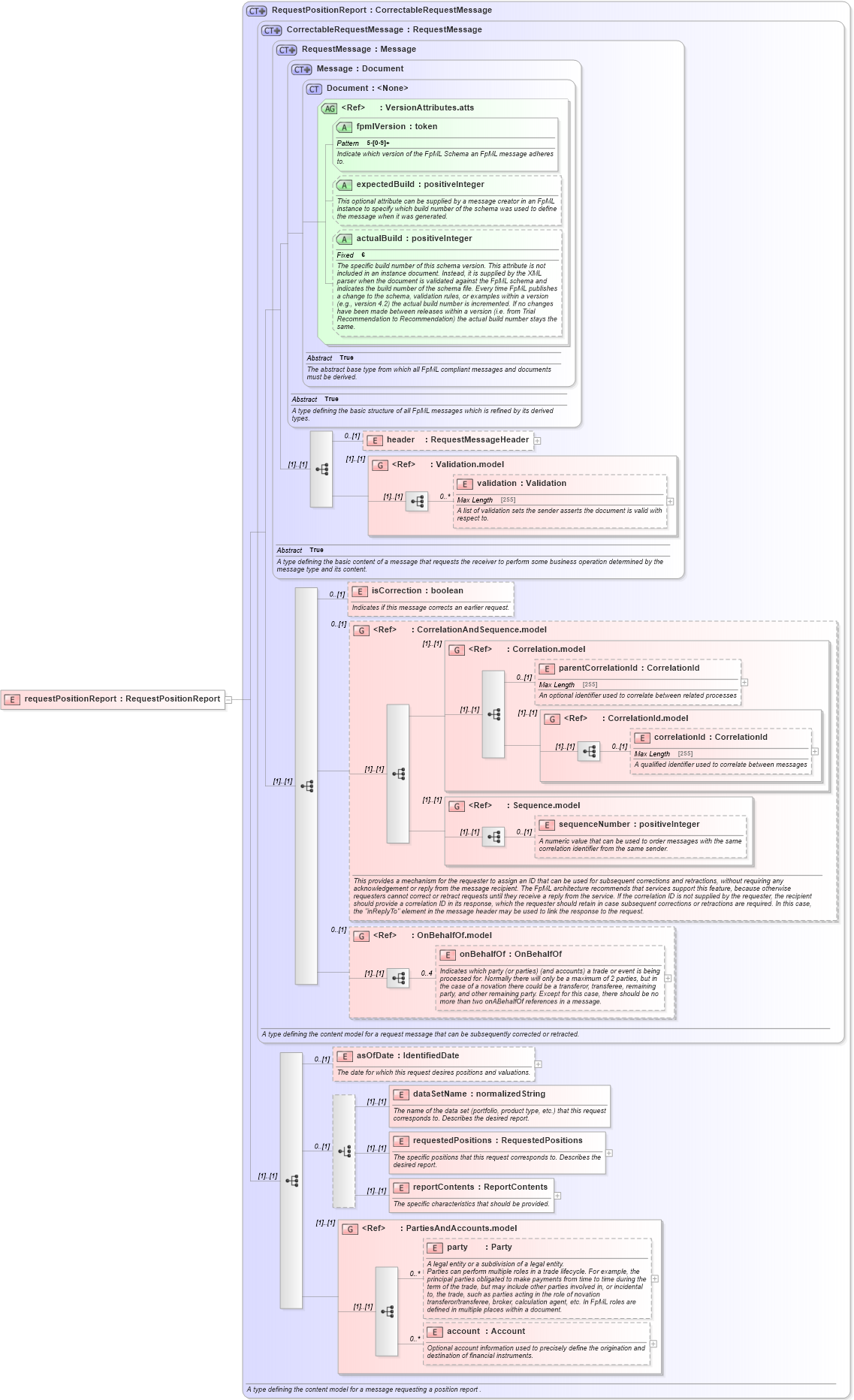Click the CT badge of RequestPositionReport complex type
Viewport: 854px width, 1400px height.
coord(257,11)
